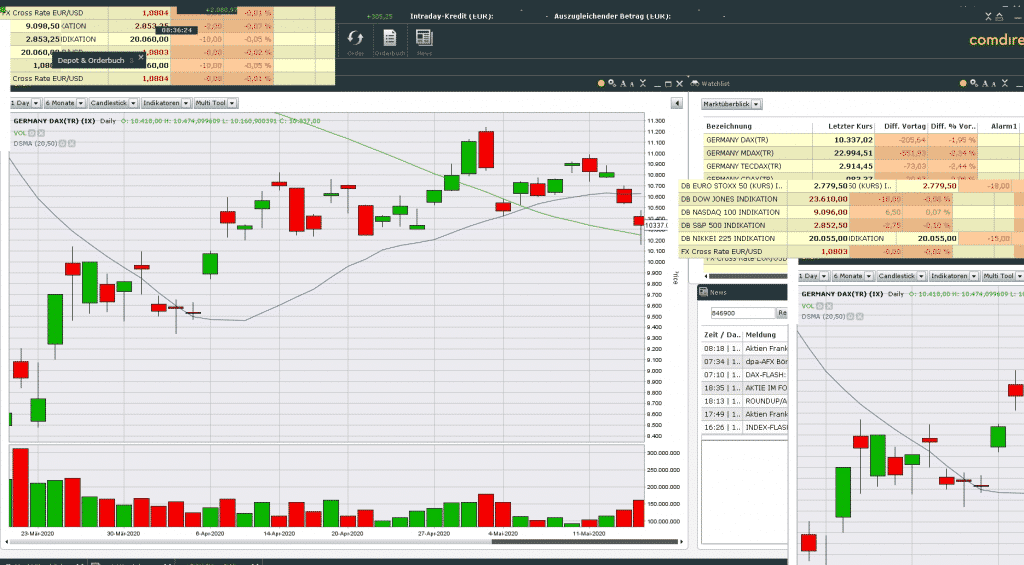Click the Watchlist horizontal scrollbar
The image size is (1024, 565).
pyautogui.click(x=748, y=276)
